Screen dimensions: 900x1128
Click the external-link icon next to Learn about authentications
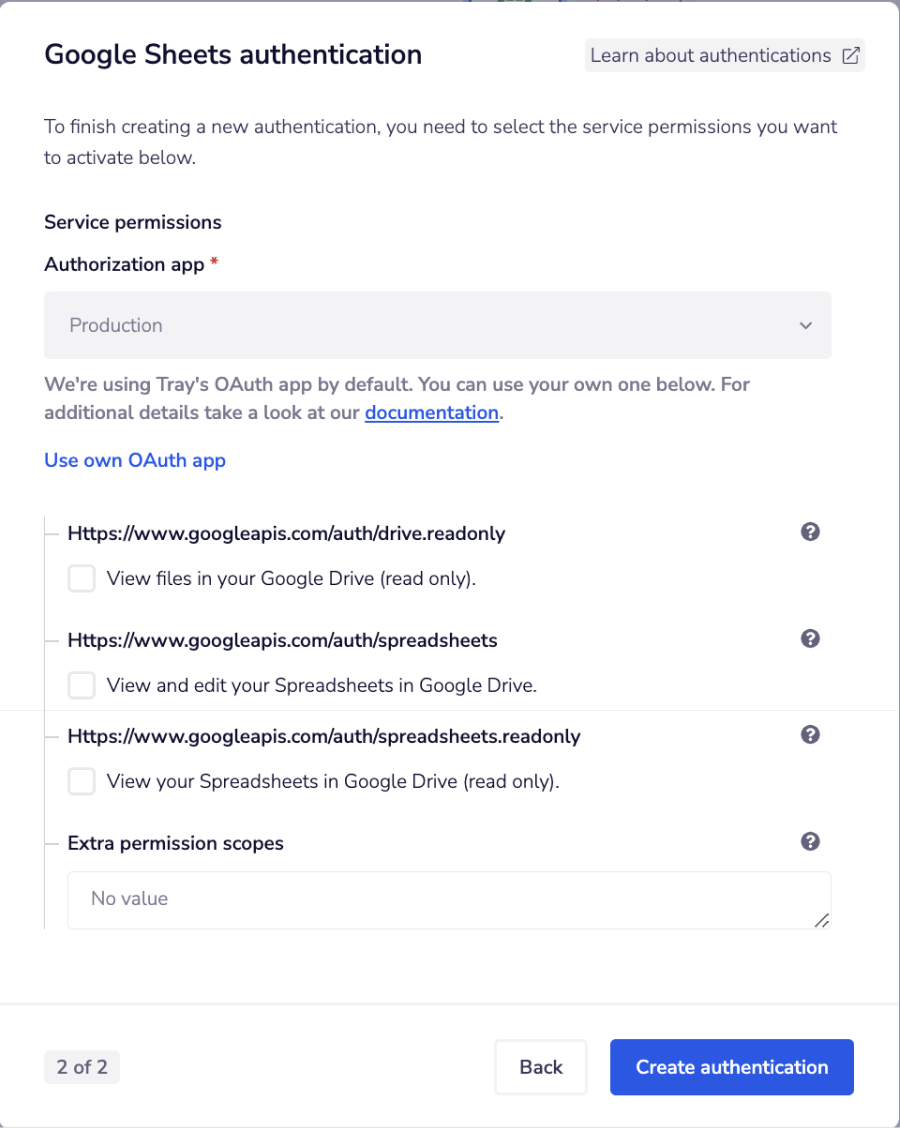pos(851,55)
